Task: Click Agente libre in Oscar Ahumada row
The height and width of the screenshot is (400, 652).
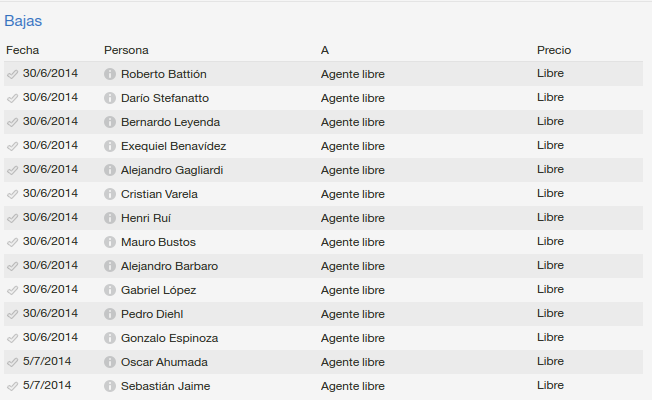Action: 353,362
